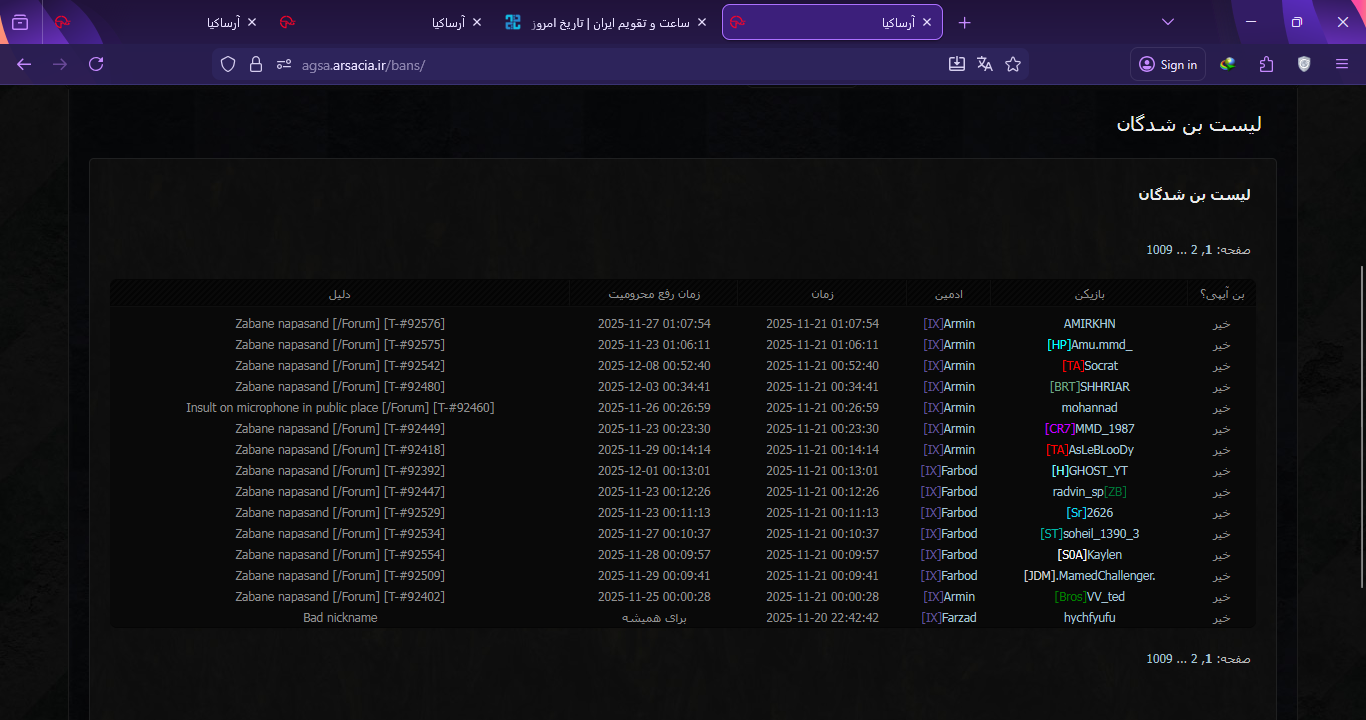Click the privacy shield extension icon
The width and height of the screenshot is (1366, 720).
tap(1303, 63)
